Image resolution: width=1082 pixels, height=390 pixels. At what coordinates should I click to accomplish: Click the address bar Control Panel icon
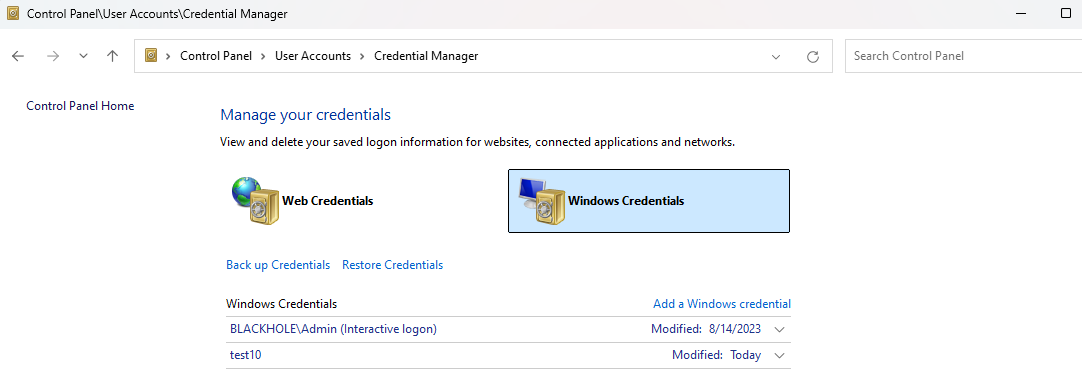(x=151, y=56)
